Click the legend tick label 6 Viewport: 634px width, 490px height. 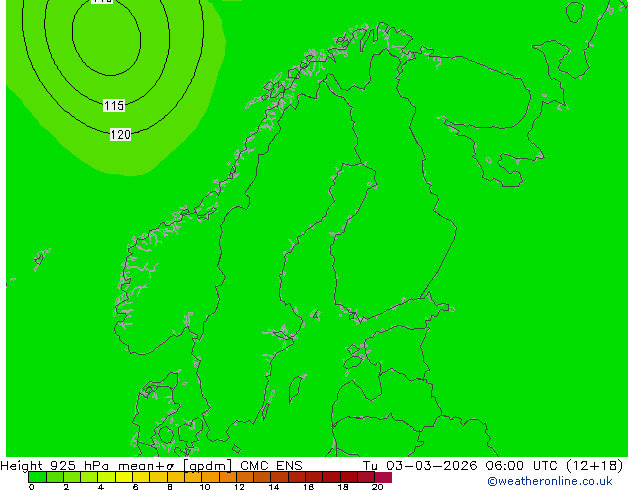click(135, 487)
